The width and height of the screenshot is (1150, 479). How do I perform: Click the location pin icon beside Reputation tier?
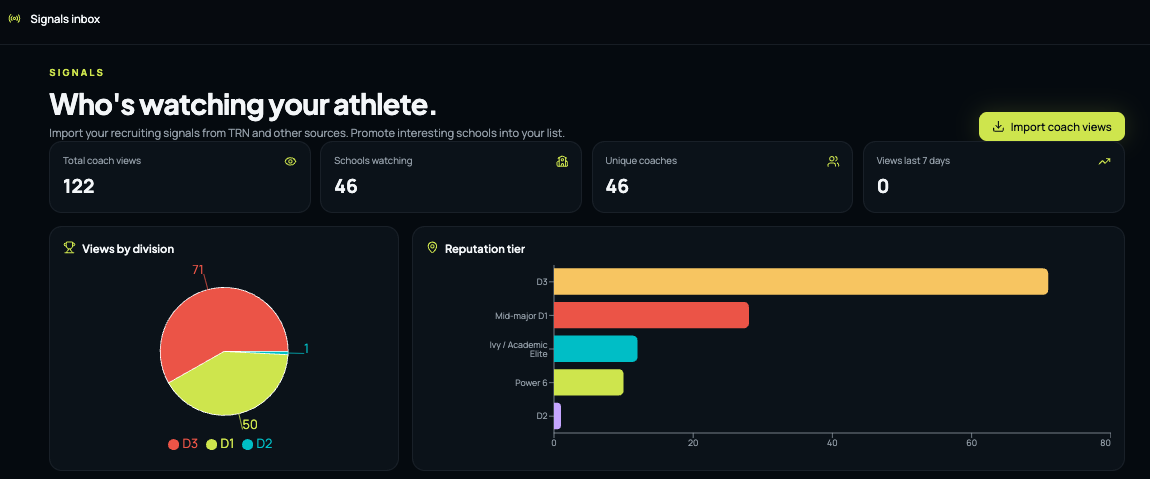(432, 248)
